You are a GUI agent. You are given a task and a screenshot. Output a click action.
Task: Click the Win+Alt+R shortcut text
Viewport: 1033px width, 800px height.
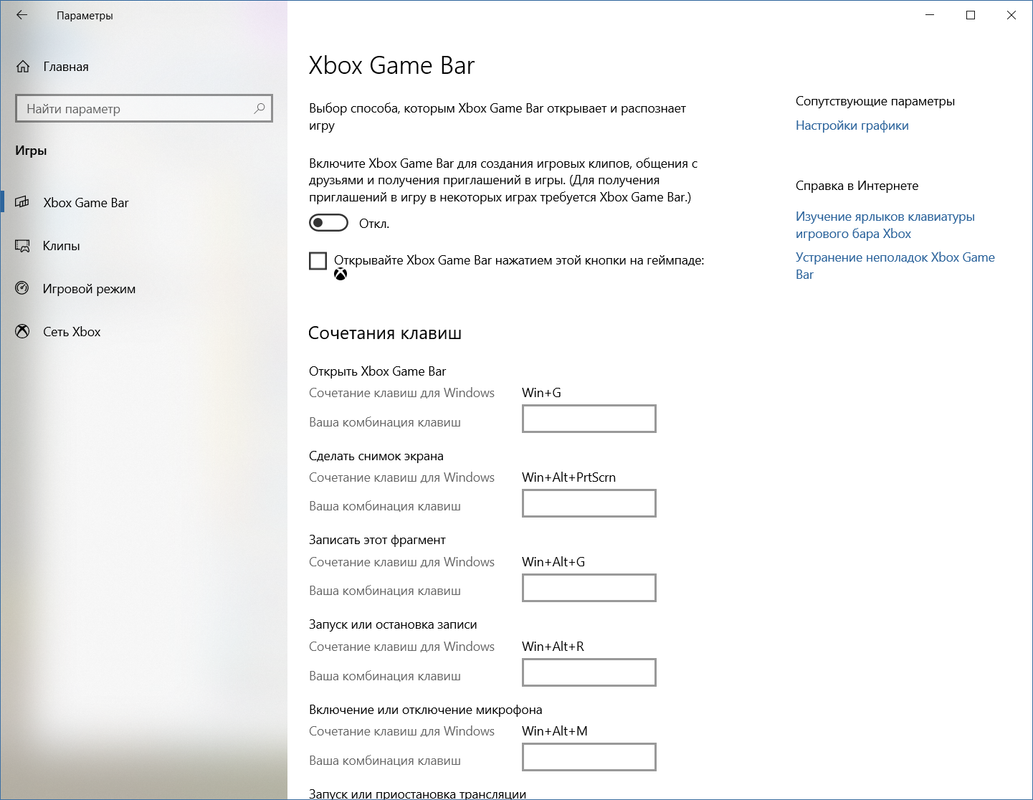[x=553, y=646]
